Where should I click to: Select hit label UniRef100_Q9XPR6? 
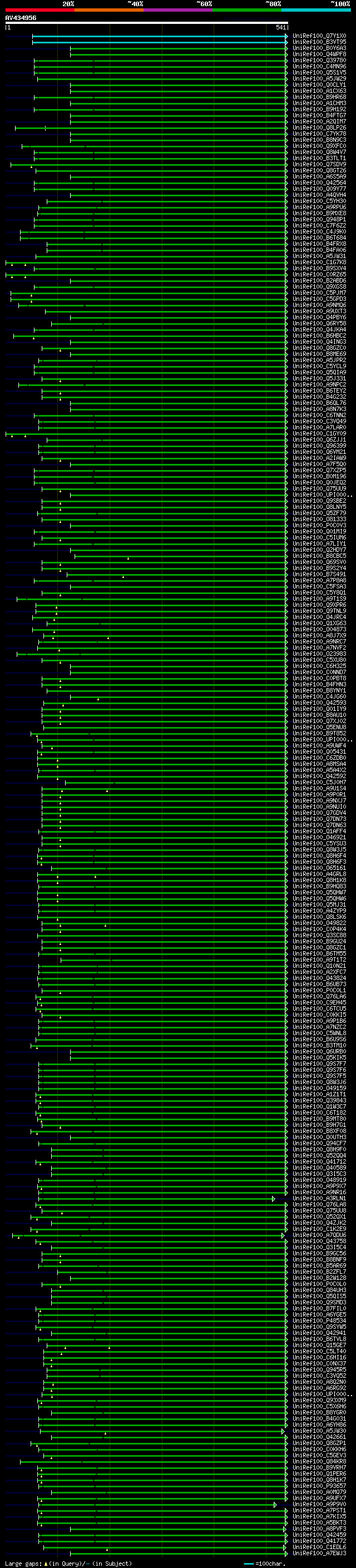(x=319, y=605)
